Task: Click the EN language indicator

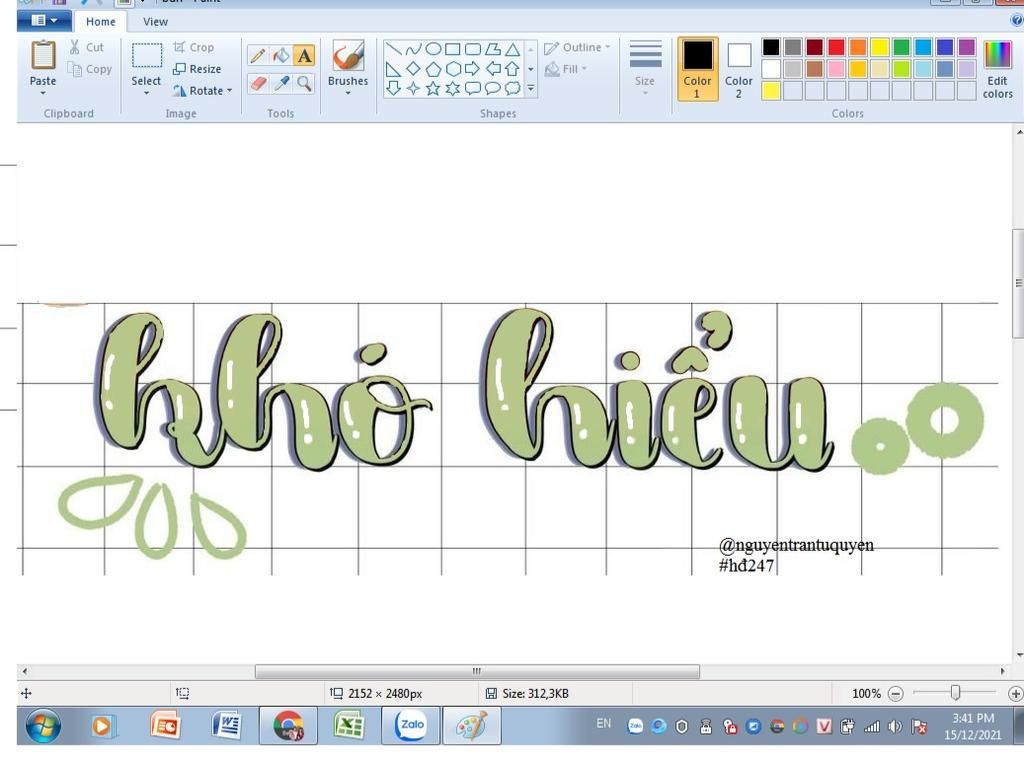Action: [604, 723]
